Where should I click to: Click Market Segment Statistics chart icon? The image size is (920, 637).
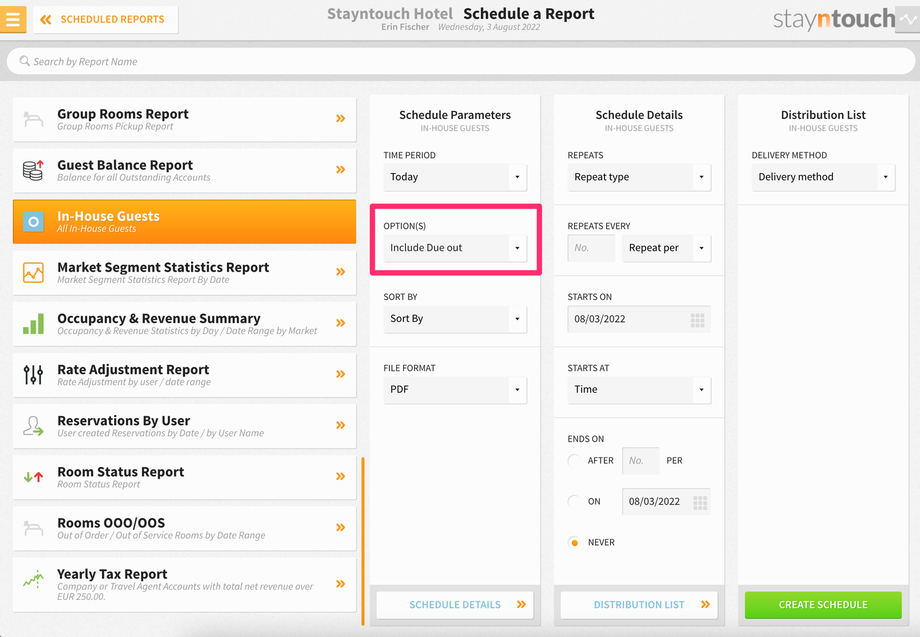pyautogui.click(x=33, y=273)
